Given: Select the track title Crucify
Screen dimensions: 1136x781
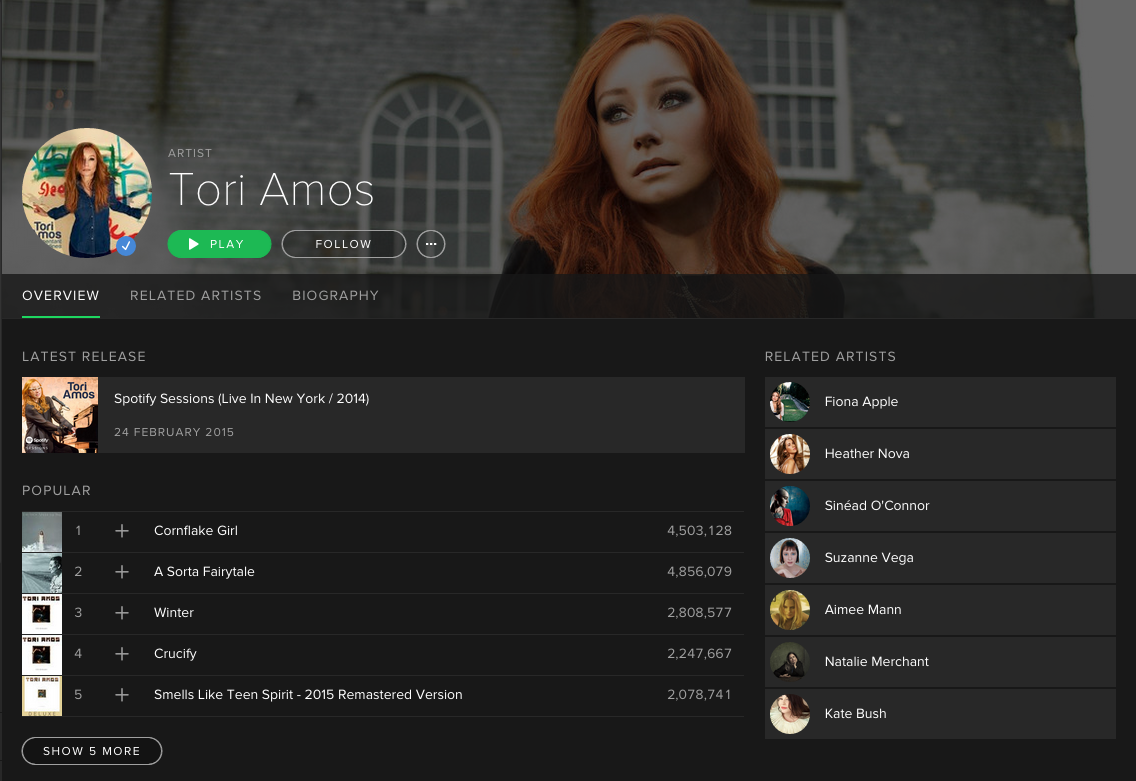Looking at the screenshot, I should (x=175, y=653).
